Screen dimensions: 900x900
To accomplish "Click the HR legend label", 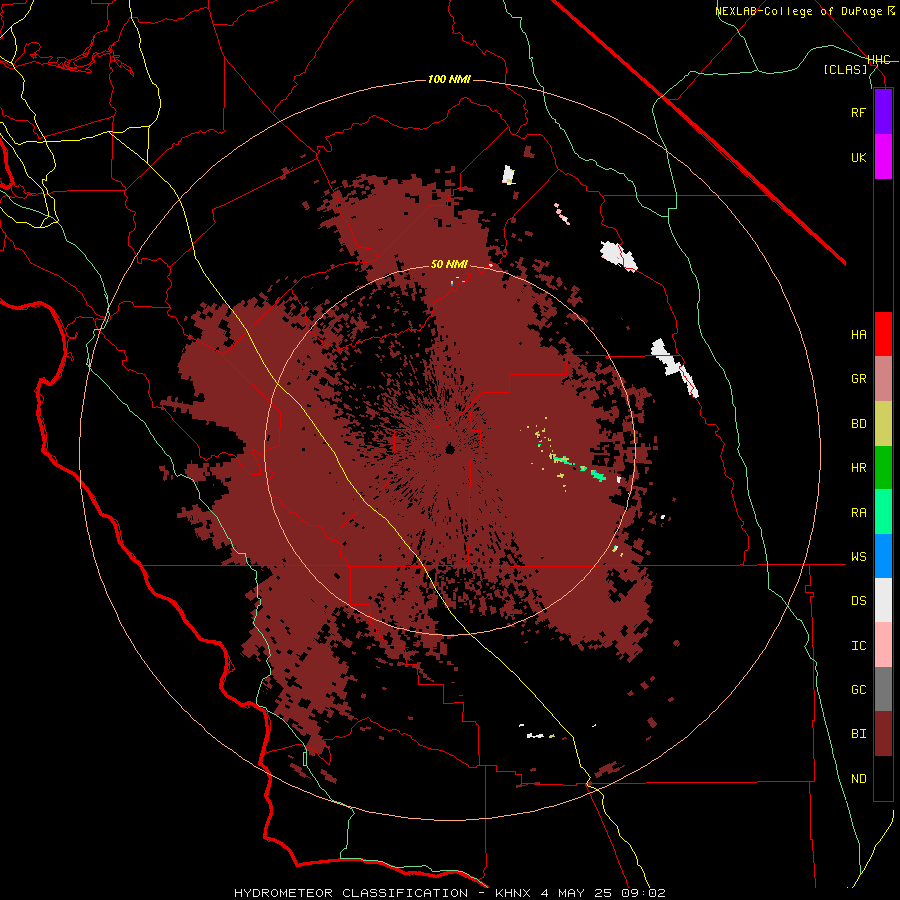I will (858, 468).
